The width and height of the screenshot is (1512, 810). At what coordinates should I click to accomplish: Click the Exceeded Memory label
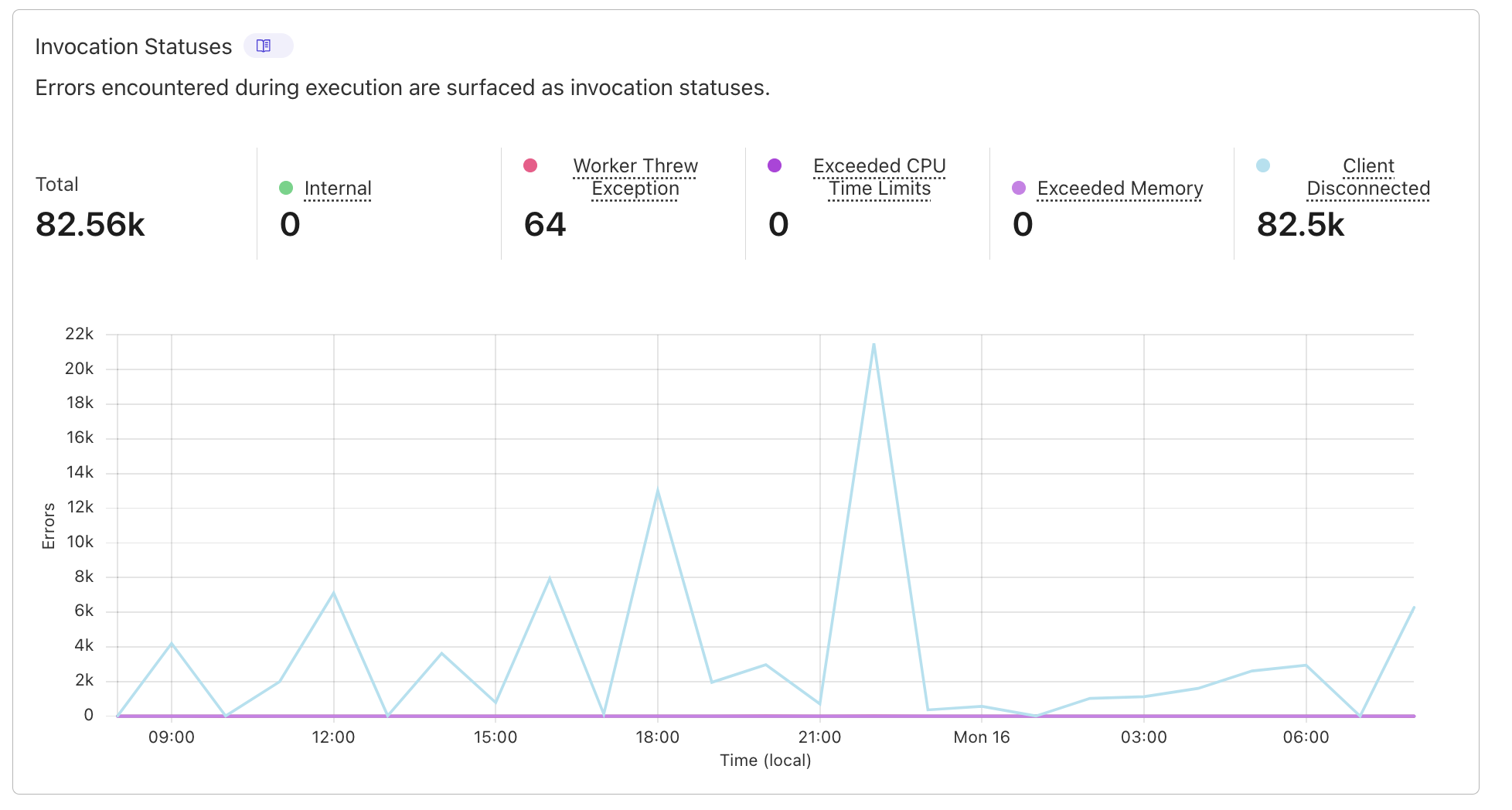(x=1120, y=189)
